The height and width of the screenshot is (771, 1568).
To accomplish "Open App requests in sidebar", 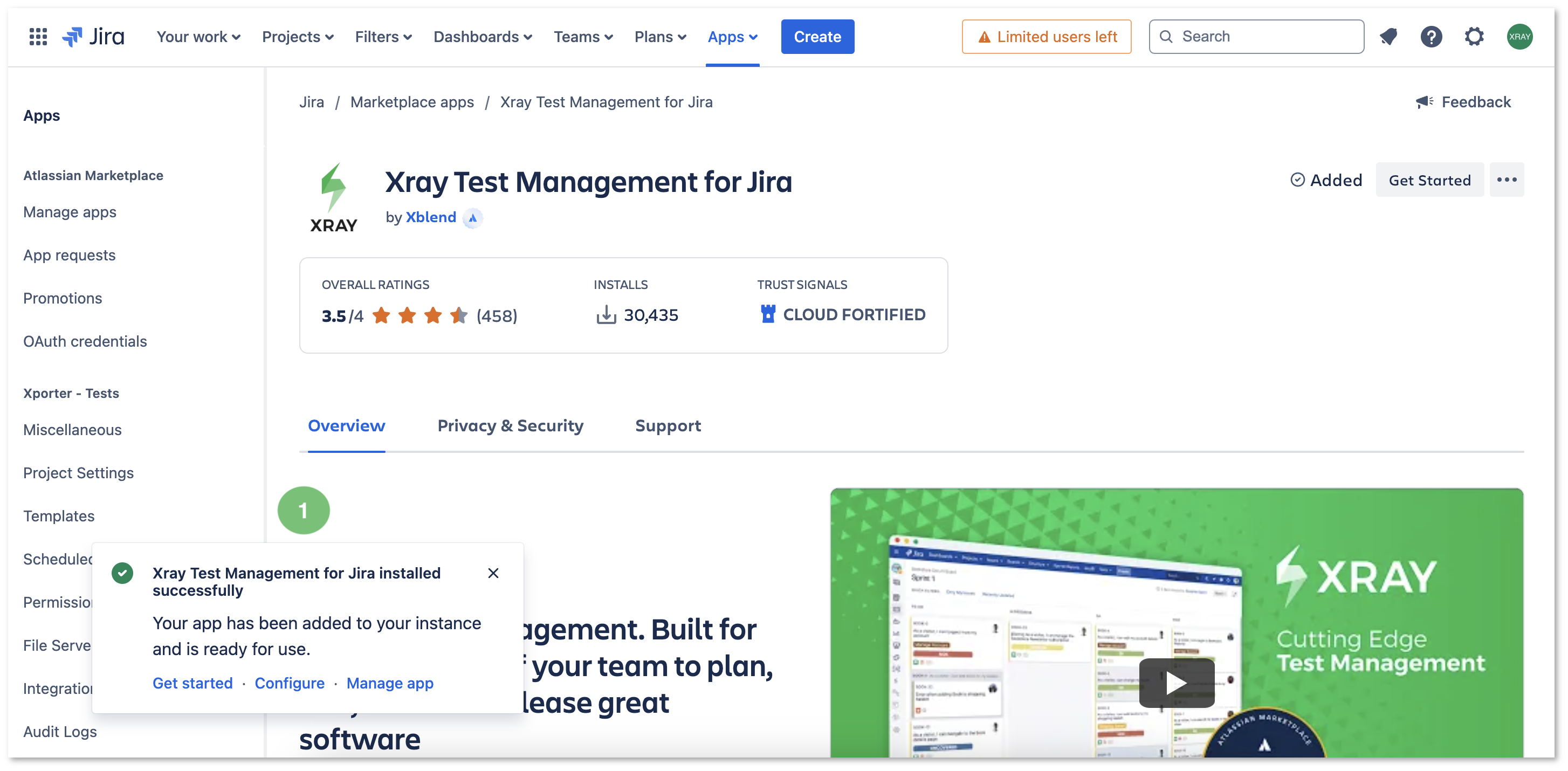I will [x=70, y=256].
